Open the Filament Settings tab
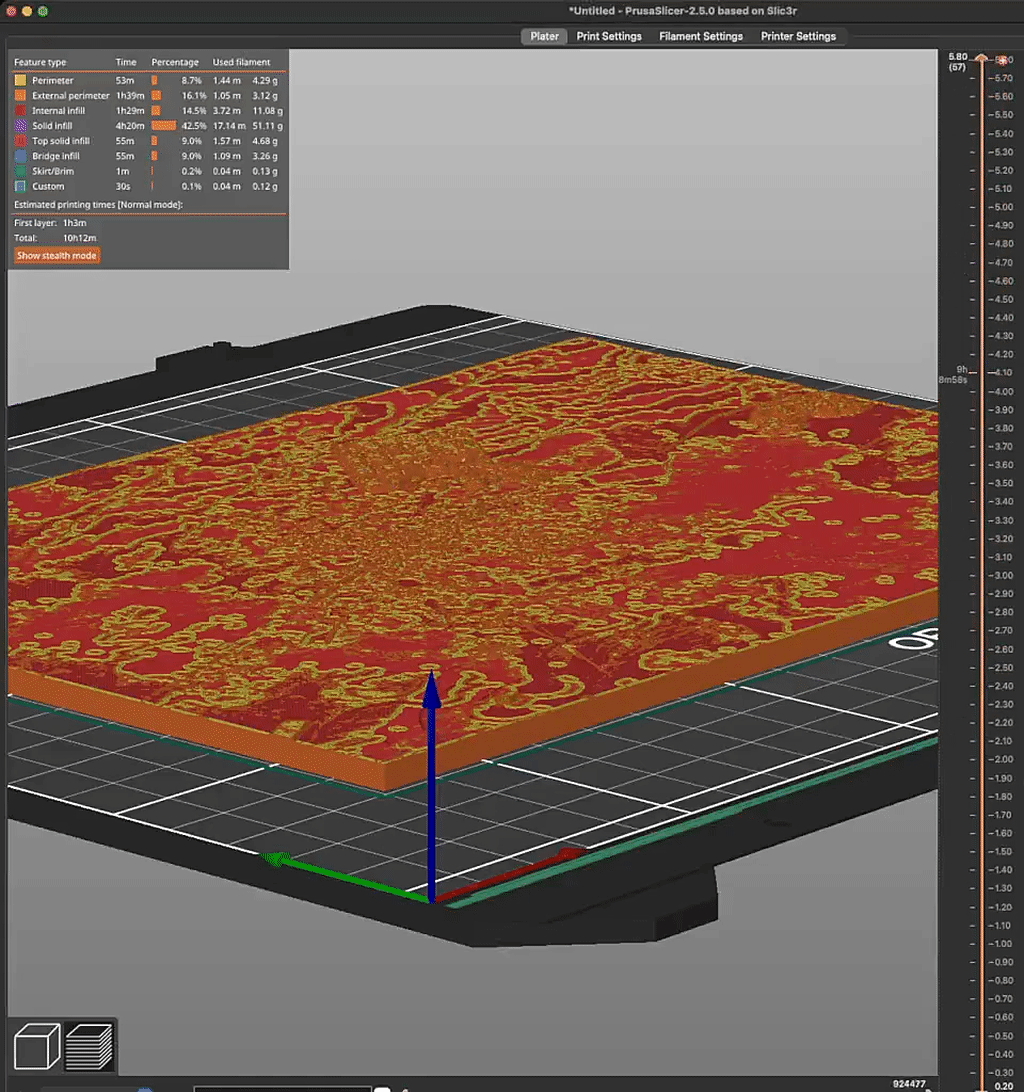This screenshot has width=1024, height=1092. (701, 36)
